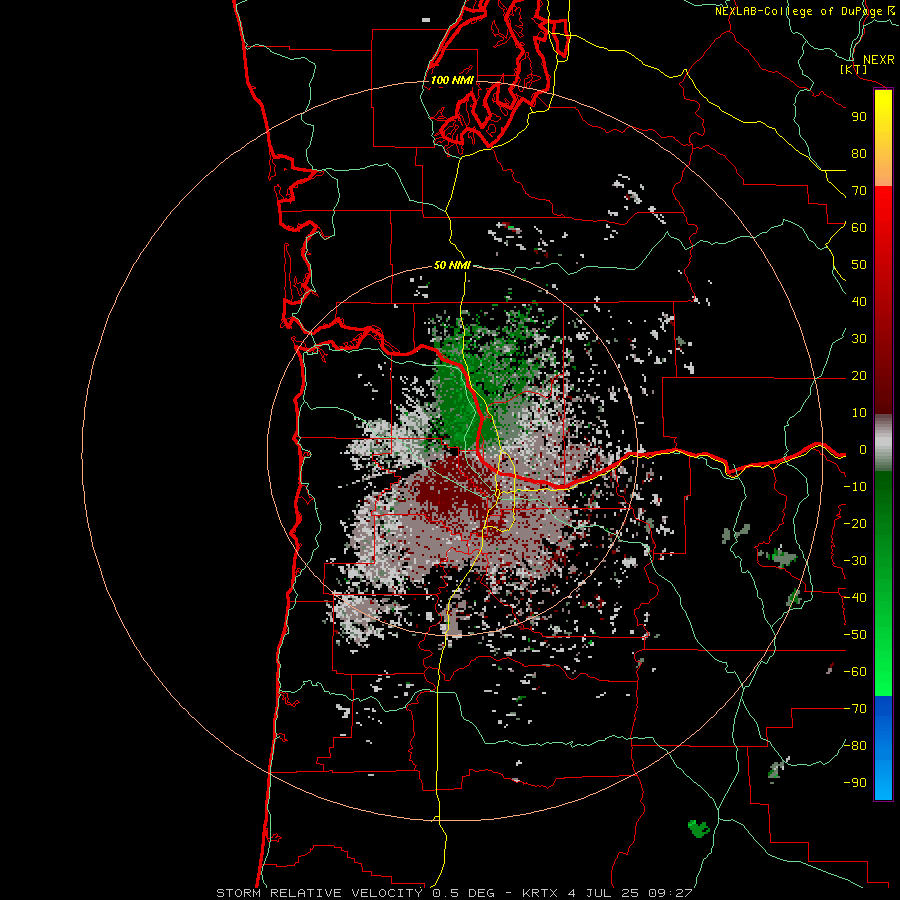Screen dimensions: 900x900
Task: Click the 70 value on velocity scale
Action: (859, 191)
